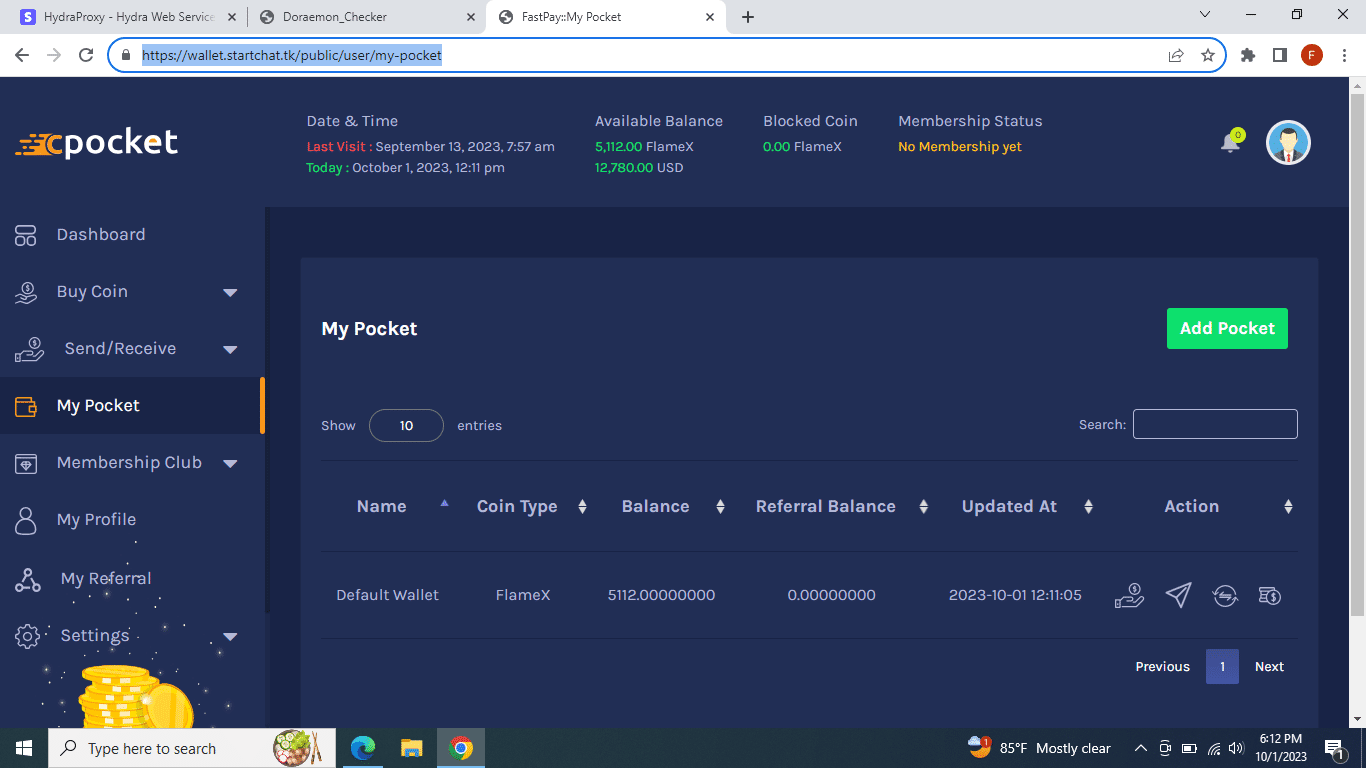1366x768 pixels.
Task: Click the Dashboard sidebar icon
Action: pos(26,235)
